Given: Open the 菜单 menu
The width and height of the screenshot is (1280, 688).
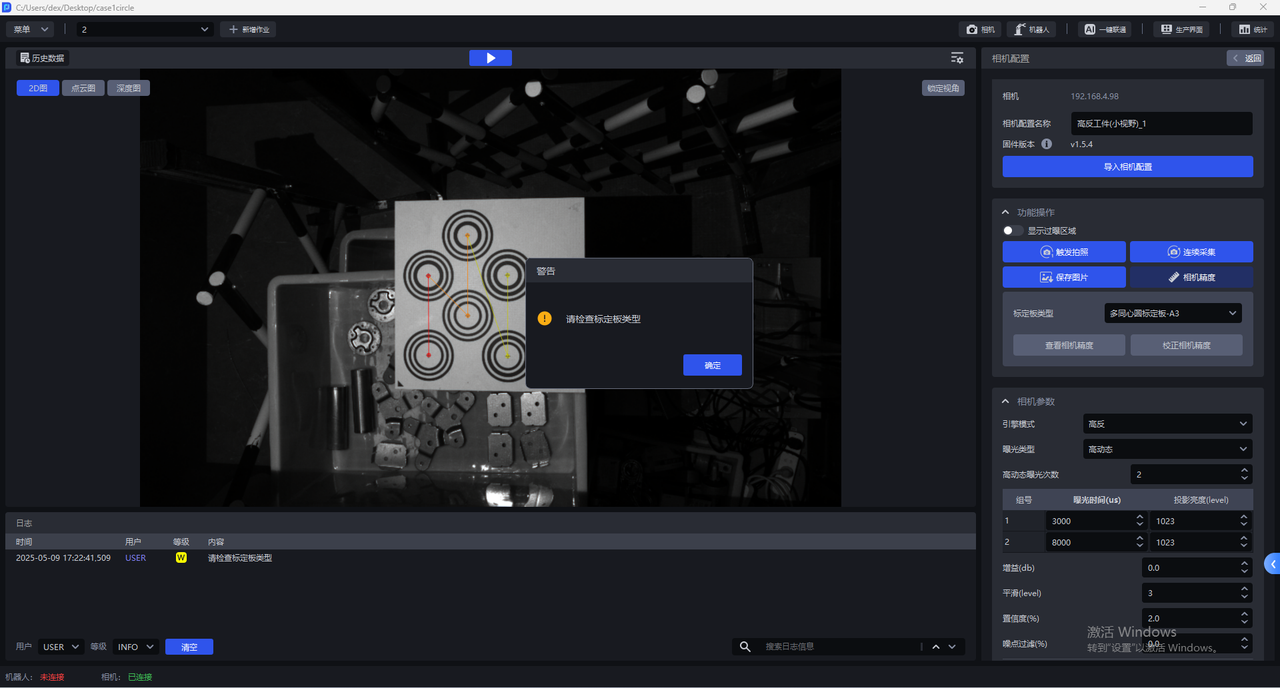Looking at the screenshot, I should pos(32,30).
